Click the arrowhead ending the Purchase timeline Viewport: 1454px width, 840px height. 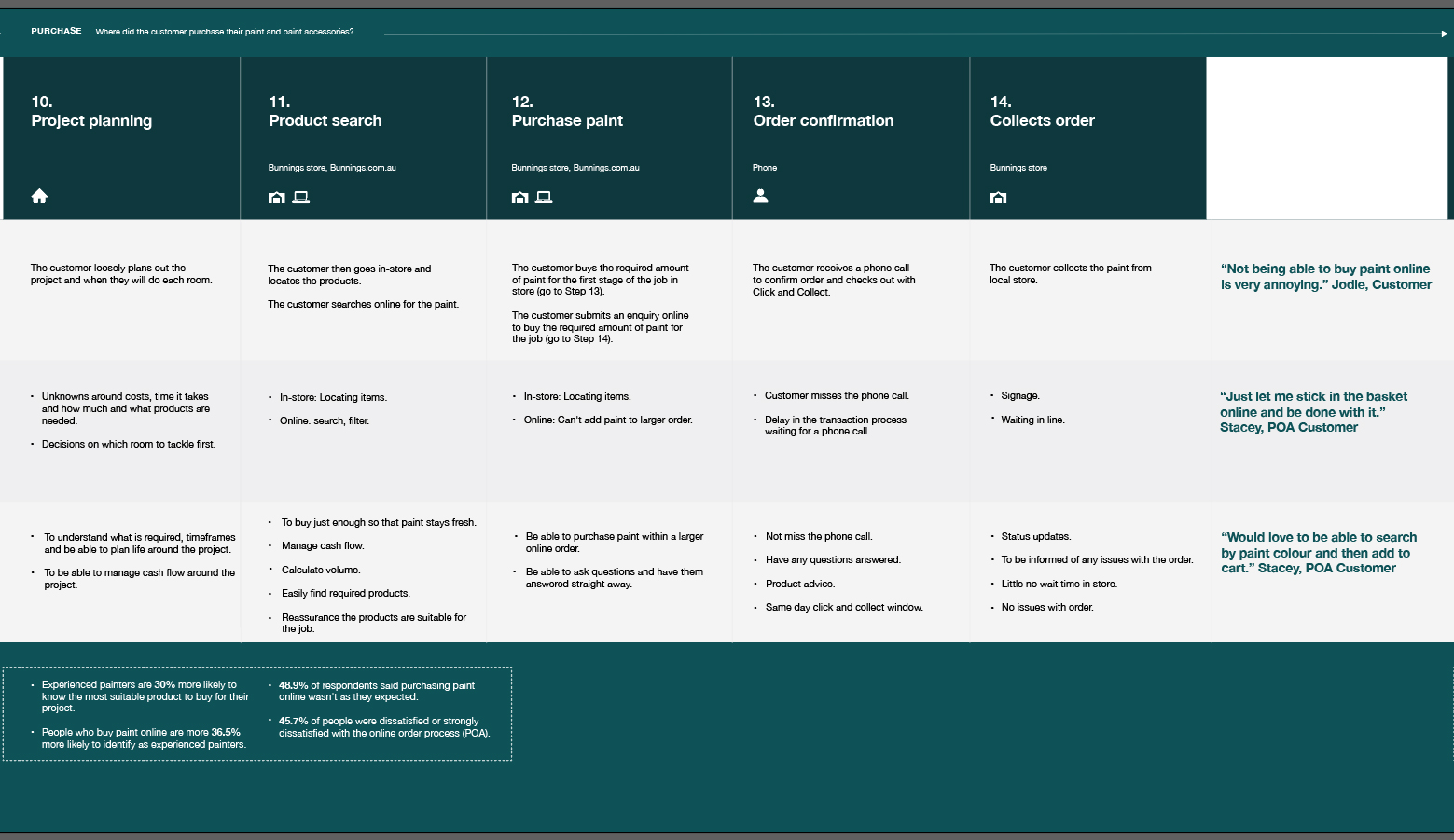point(1443,34)
